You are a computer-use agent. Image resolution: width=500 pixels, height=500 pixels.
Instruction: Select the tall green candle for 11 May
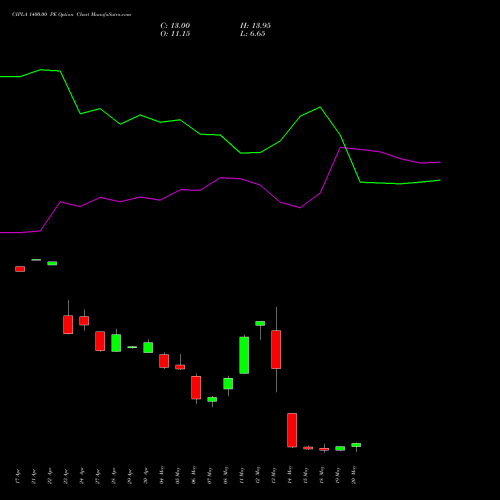point(244,355)
